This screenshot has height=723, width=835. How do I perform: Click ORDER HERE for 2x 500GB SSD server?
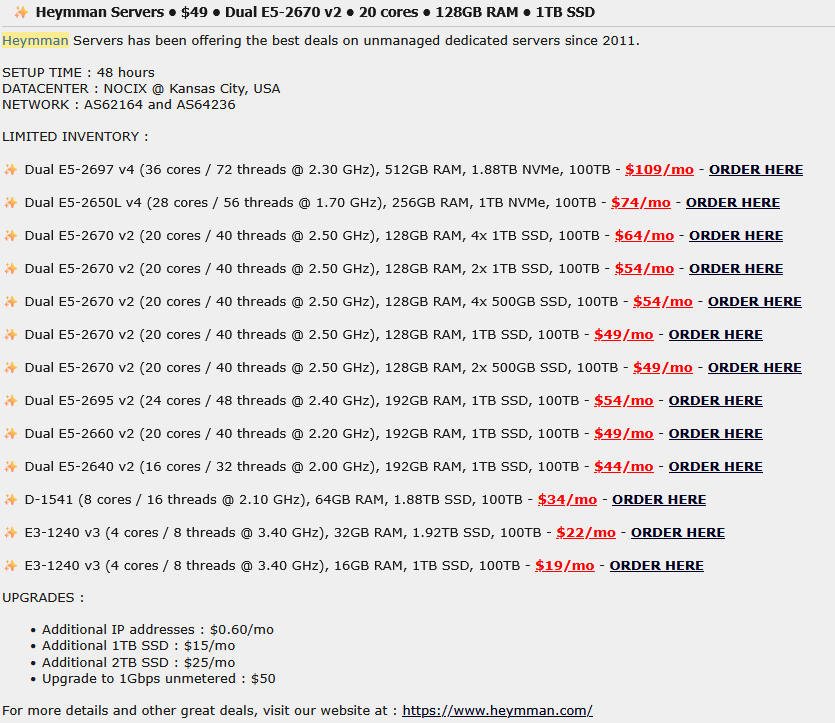point(755,368)
